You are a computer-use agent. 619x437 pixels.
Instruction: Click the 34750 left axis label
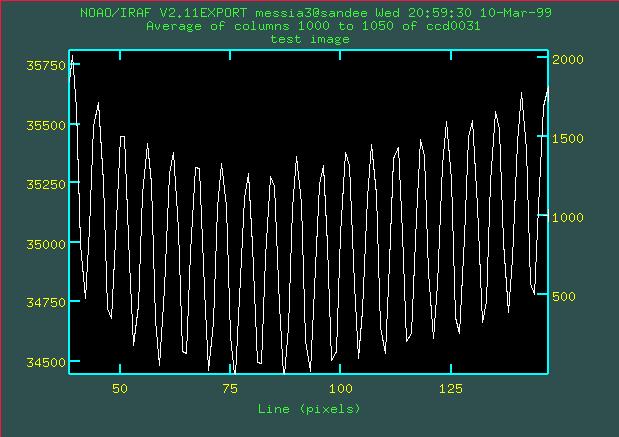(46, 303)
